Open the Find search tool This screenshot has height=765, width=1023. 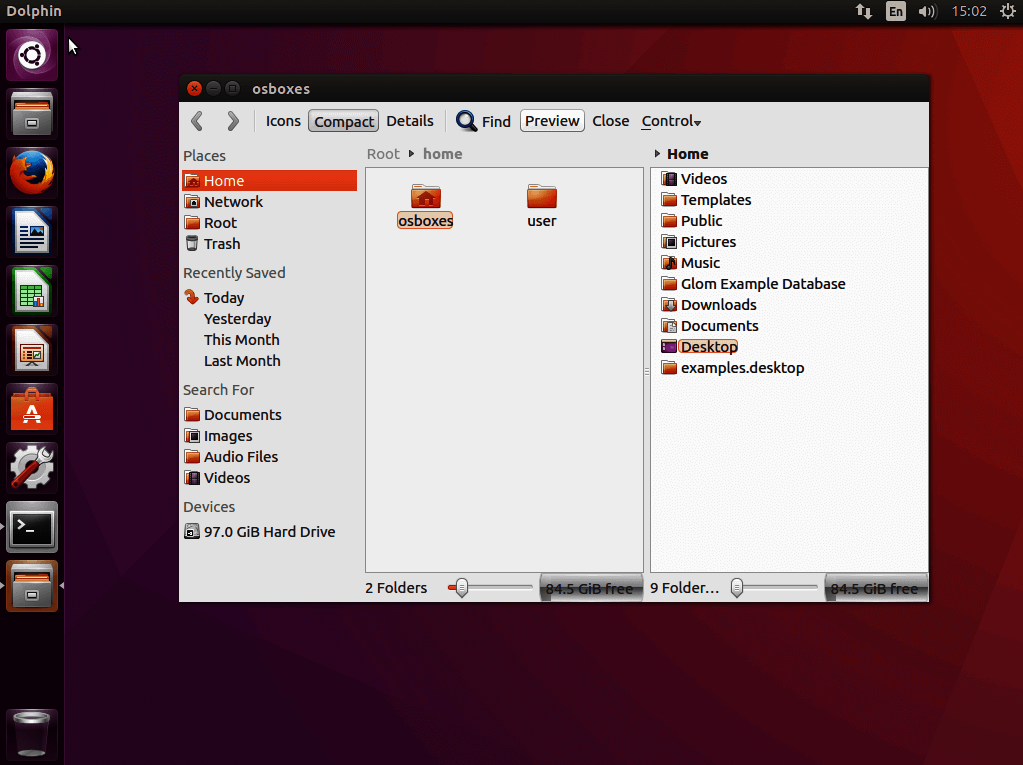[483, 120]
